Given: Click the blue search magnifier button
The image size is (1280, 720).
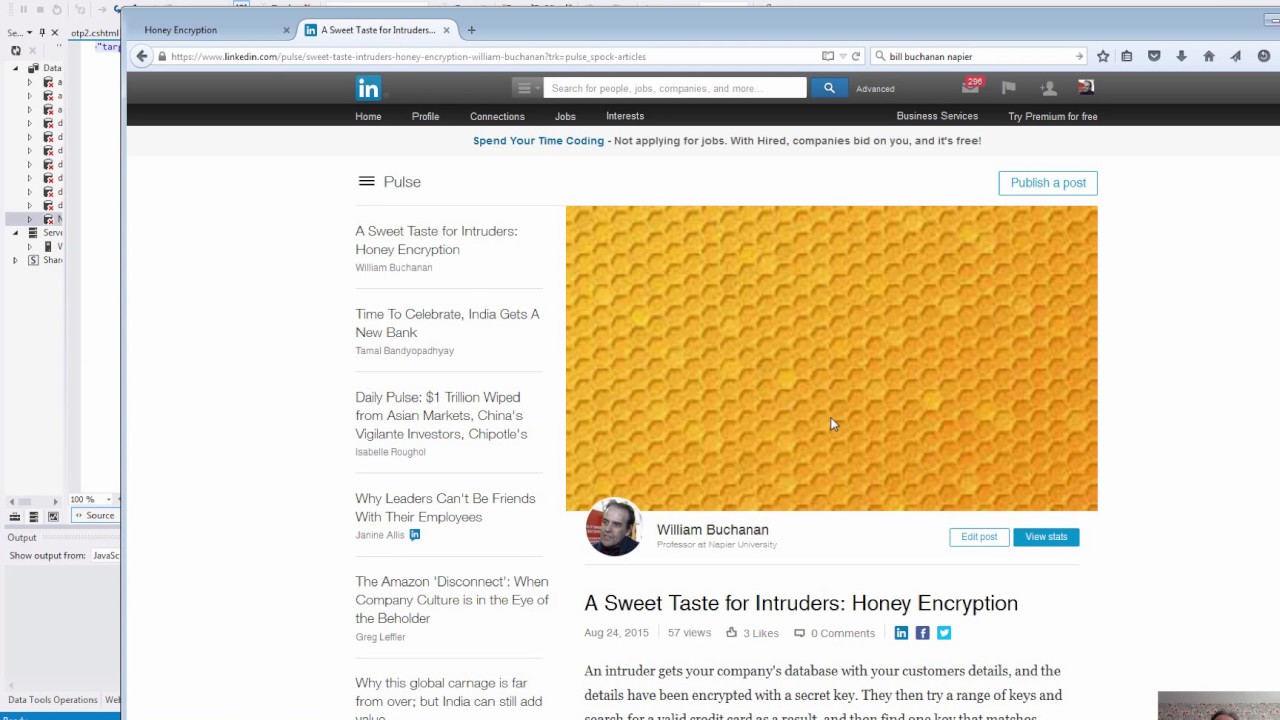Looking at the screenshot, I should point(829,88).
